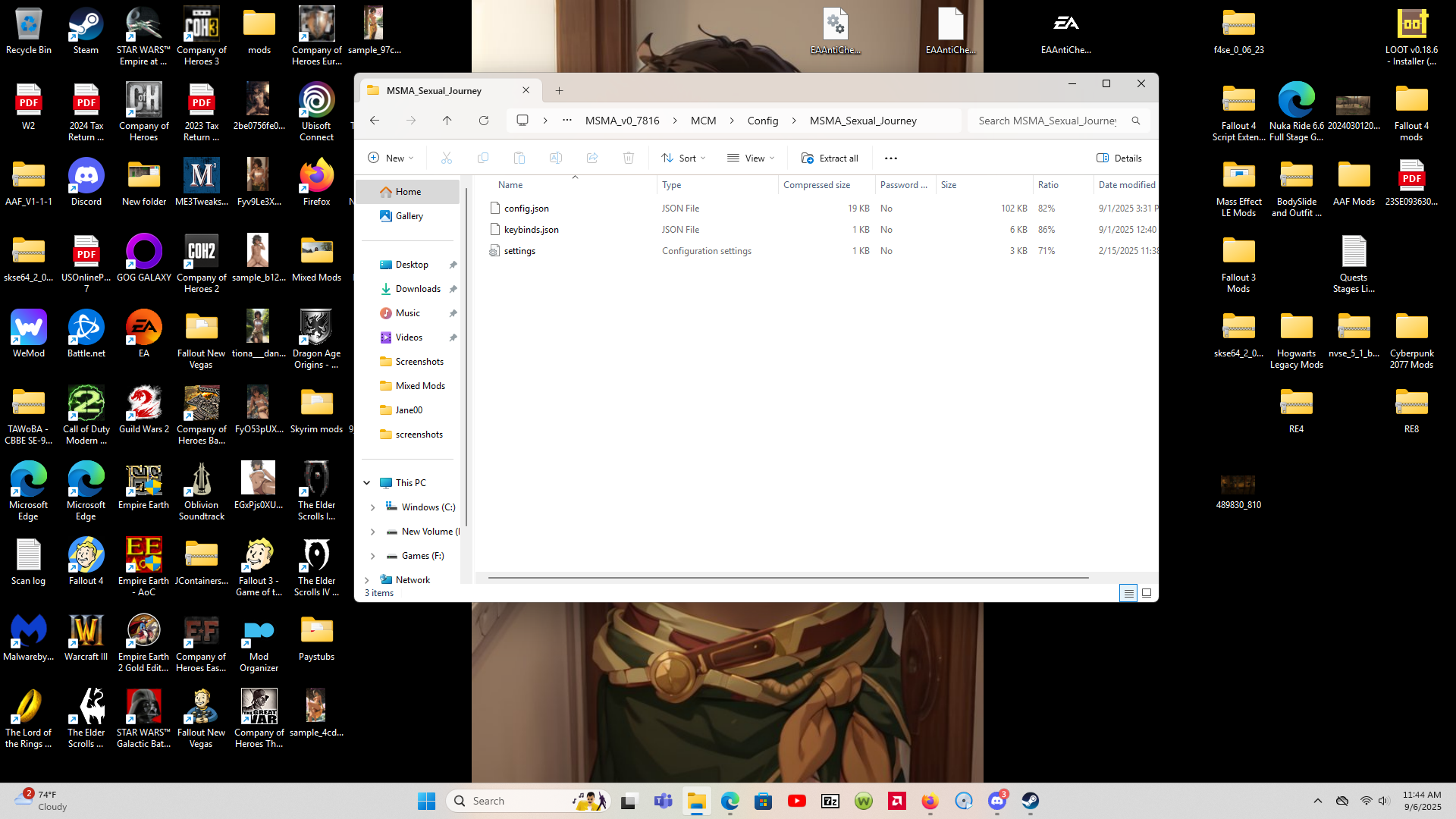This screenshot has width=1456, height=819.
Task: Switch to details list view
Action: [x=1128, y=593]
